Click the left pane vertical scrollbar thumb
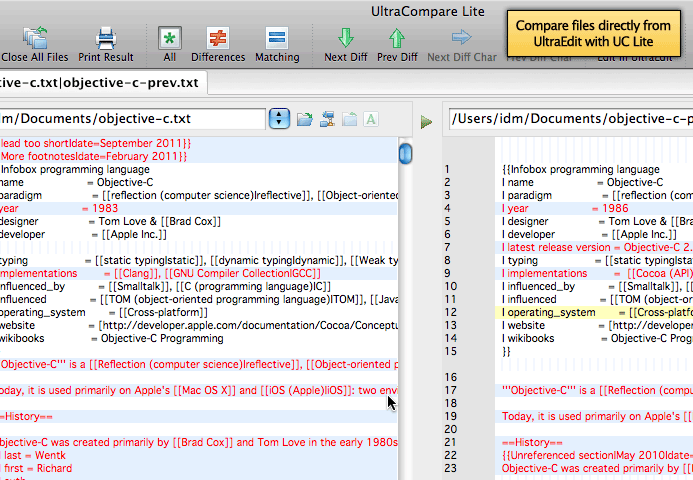The image size is (693, 480). click(405, 153)
